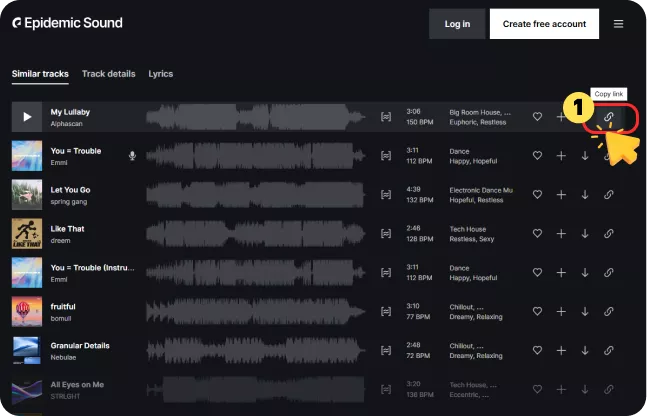Like the My Lullaby track

tap(537, 117)
